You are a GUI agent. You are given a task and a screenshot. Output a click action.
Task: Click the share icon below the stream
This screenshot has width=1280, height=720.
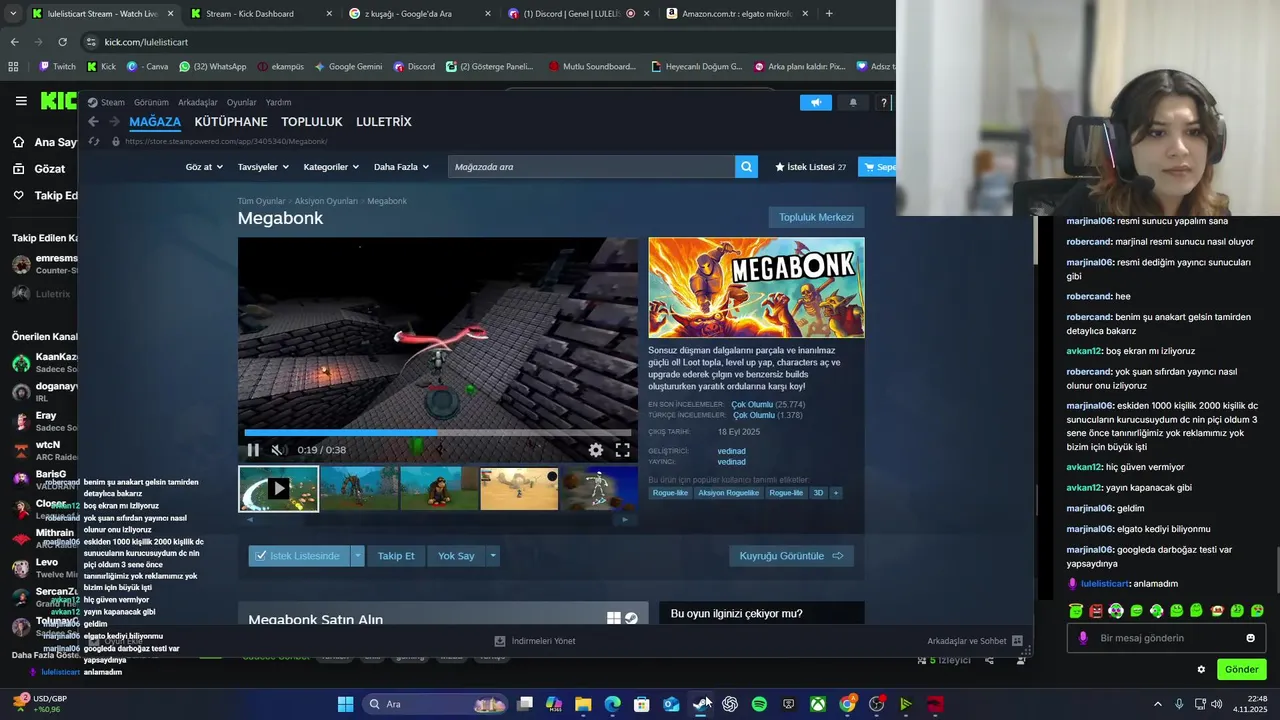coord(989,660)
